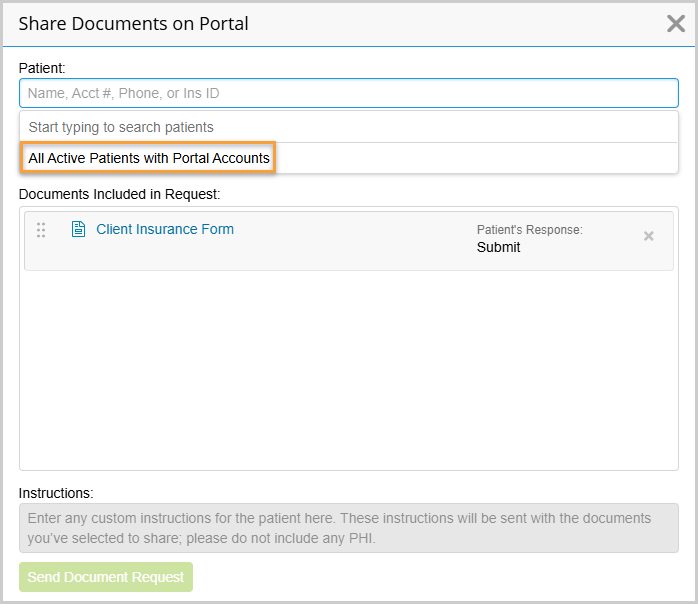Screen dimensions: 698x604
Task: Click the 'Instructions:' label
Action: coord(56,493)
